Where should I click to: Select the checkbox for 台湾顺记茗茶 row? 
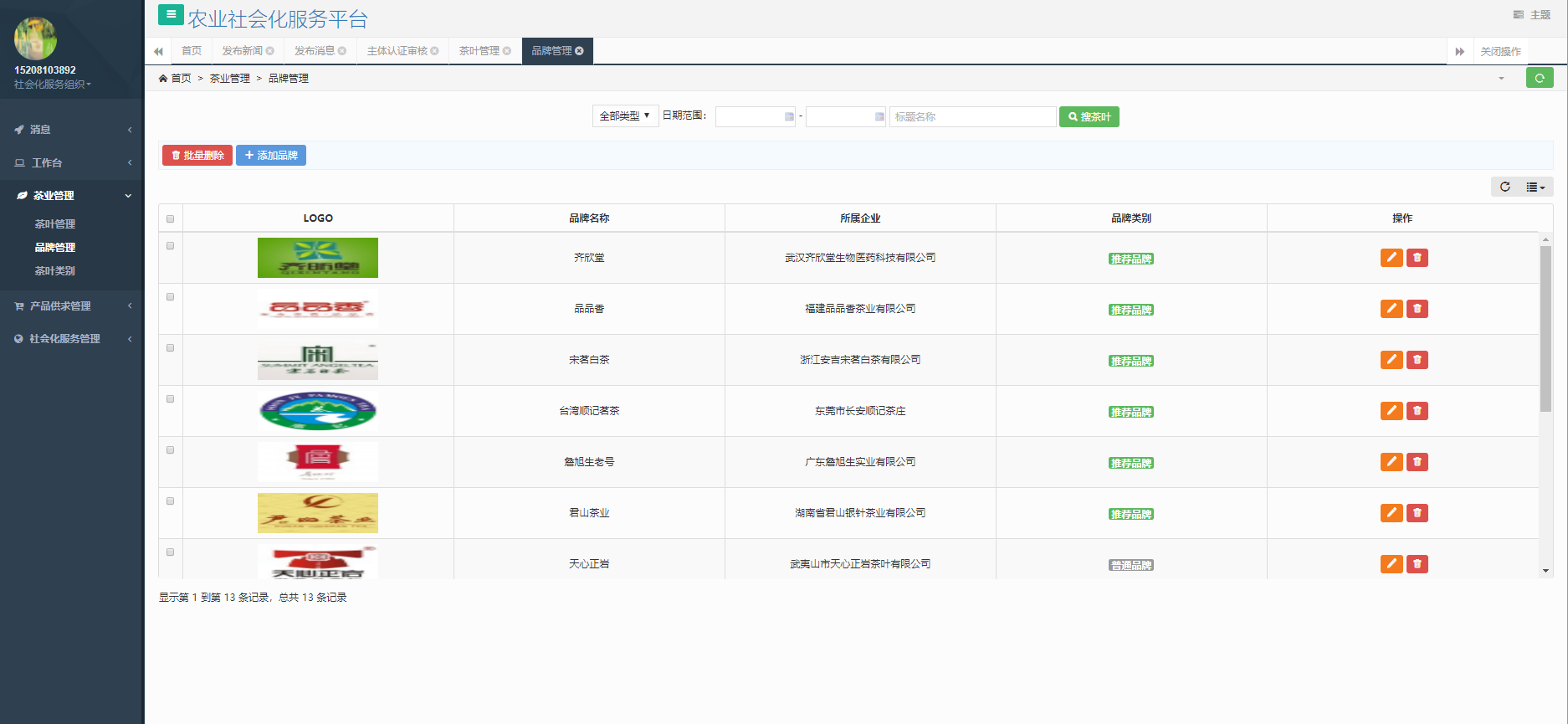171,399
